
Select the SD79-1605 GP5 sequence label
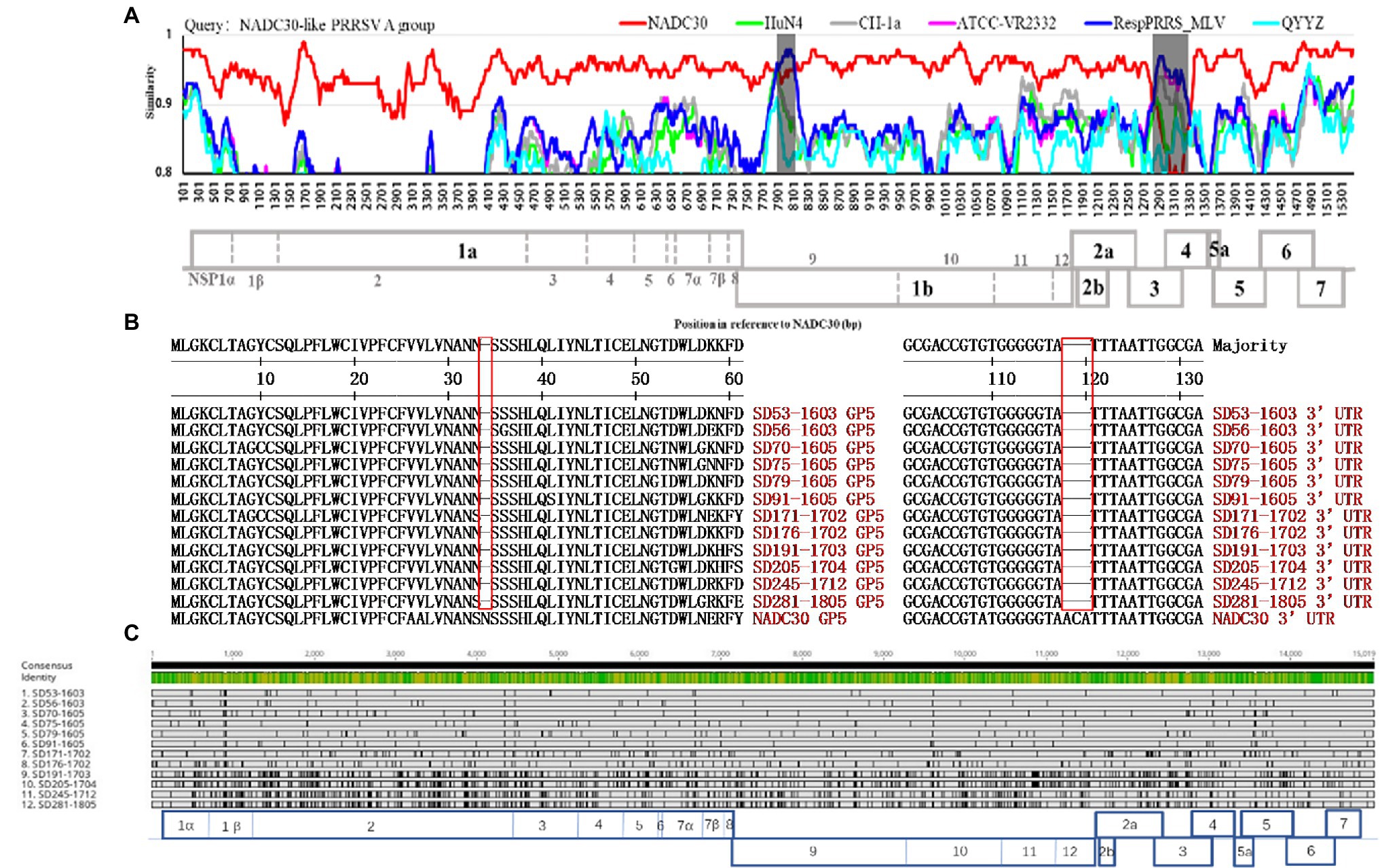click(813, 481)
